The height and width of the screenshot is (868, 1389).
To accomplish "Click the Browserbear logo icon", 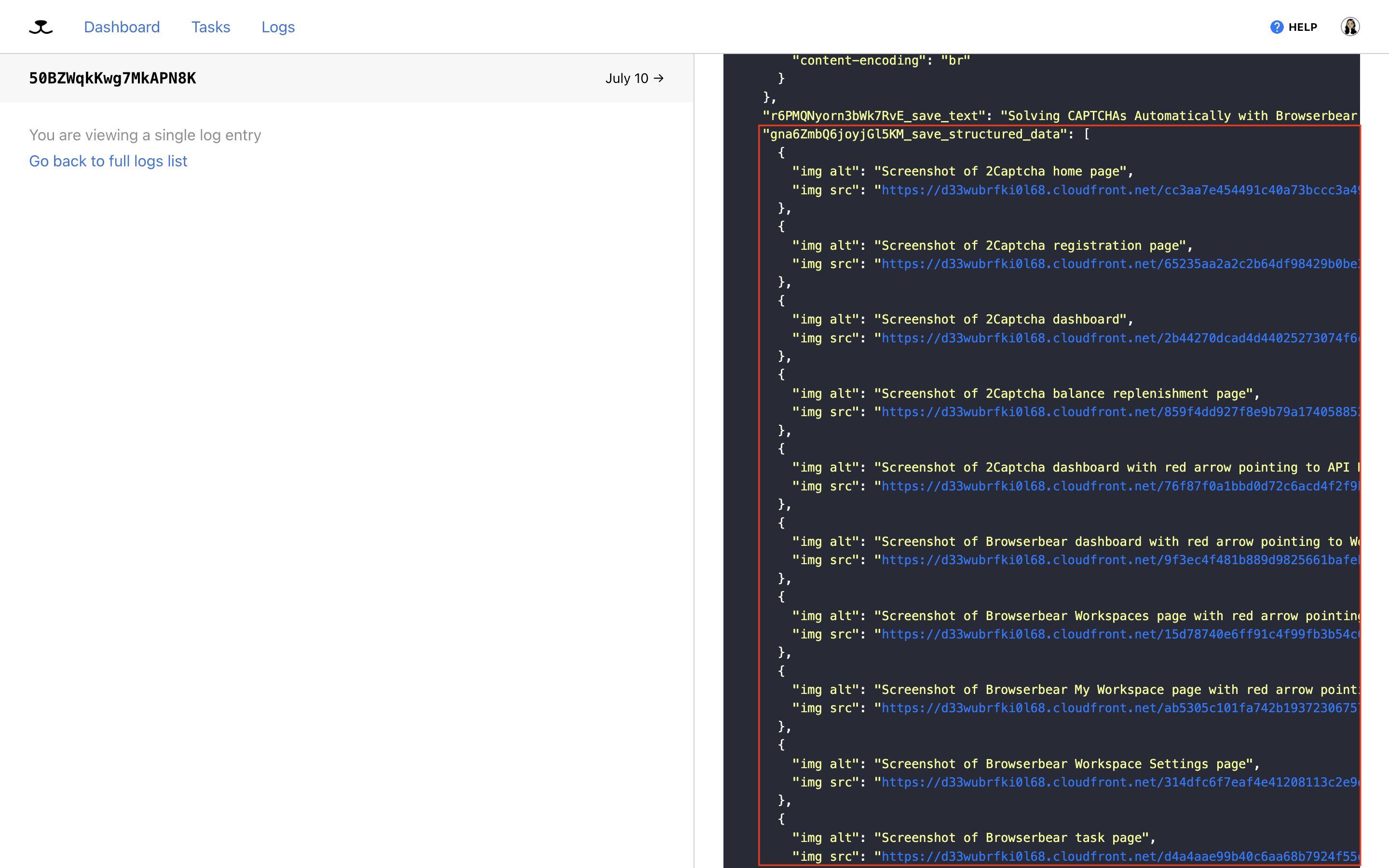I will pyautogui.click(x=40, y=26).
